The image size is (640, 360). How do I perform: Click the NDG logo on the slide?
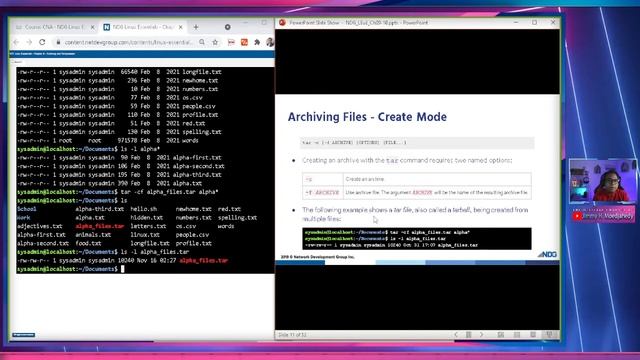click(x=547, y=254)
